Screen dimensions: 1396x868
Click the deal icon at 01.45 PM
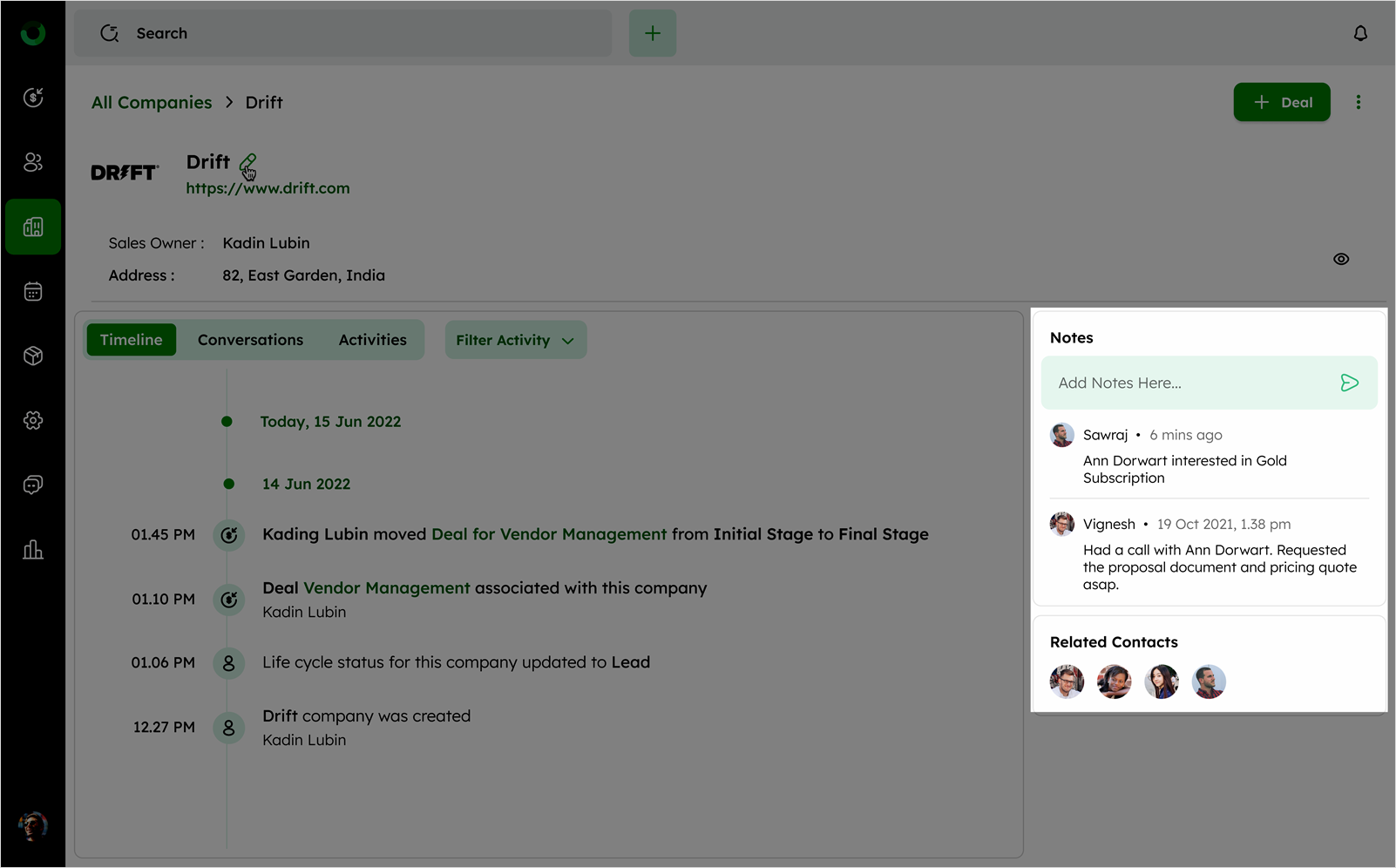tap(228, 535)
